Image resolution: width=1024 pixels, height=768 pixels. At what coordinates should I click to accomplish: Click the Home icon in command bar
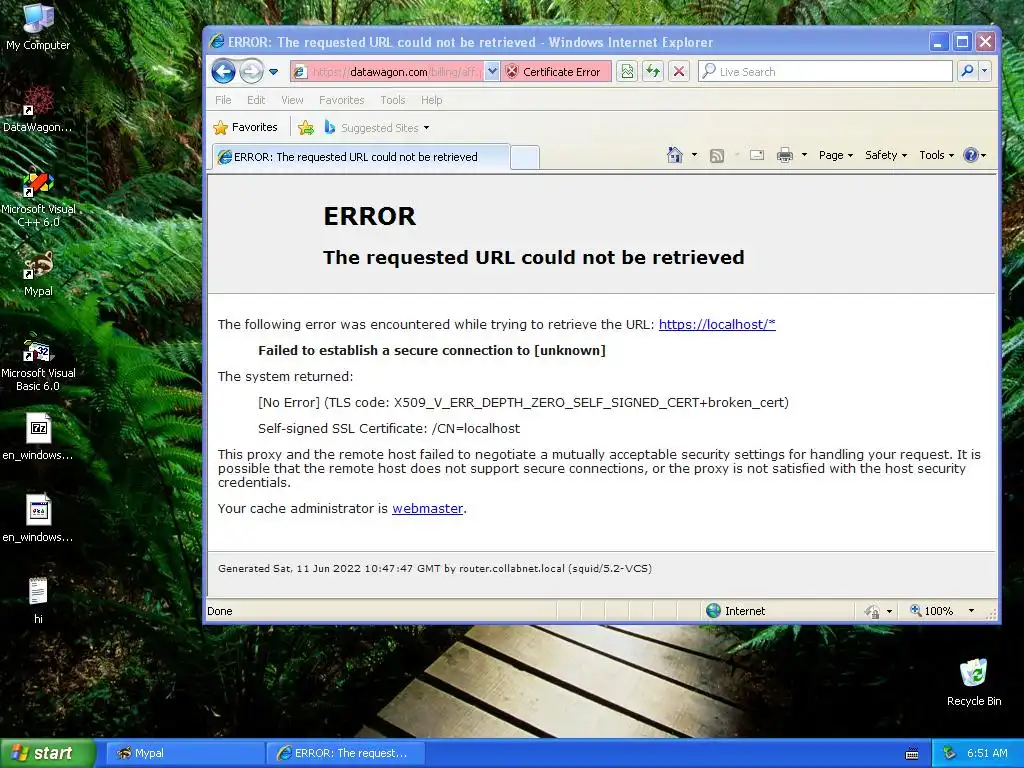pos(675,155)
